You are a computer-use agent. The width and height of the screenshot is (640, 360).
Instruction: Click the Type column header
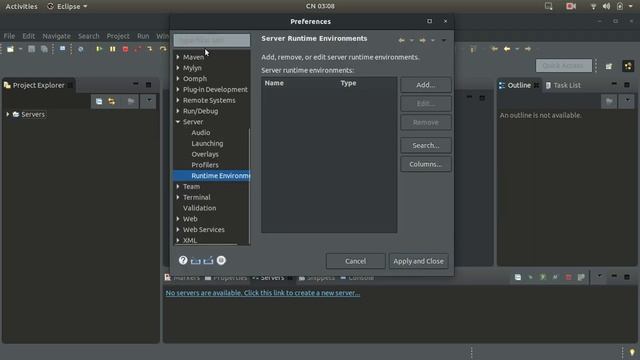click(348, 83)
